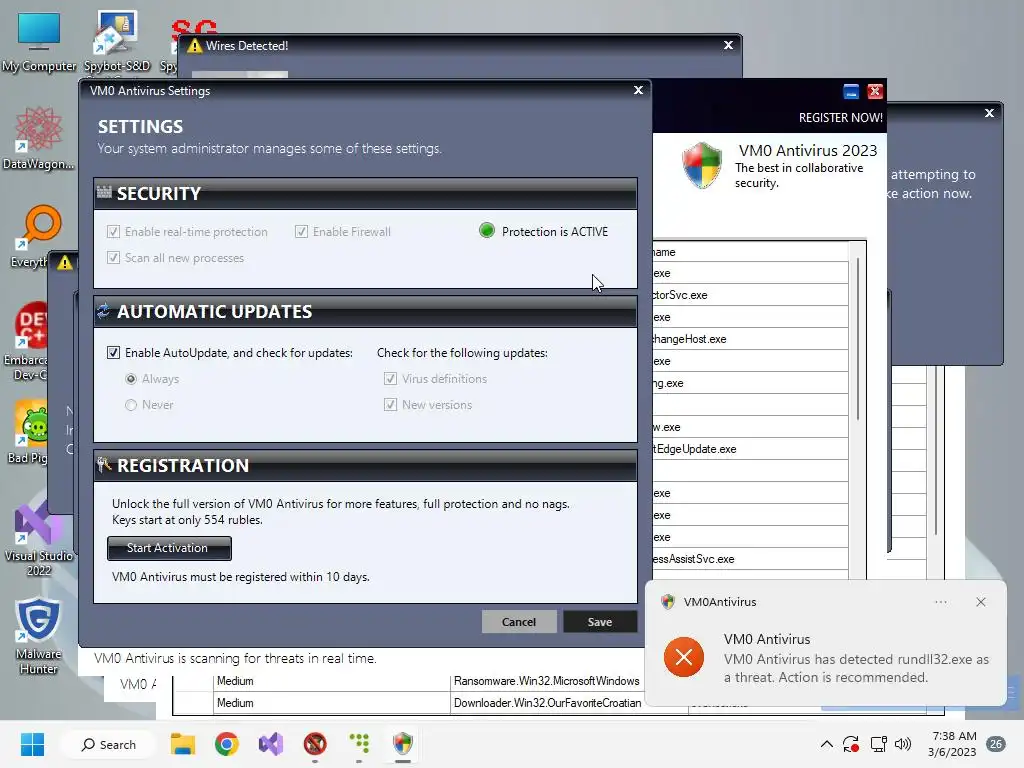Open the Windows Start menu
The image size is (1024, 768).
pyautogui.click(x=32, y=744)
